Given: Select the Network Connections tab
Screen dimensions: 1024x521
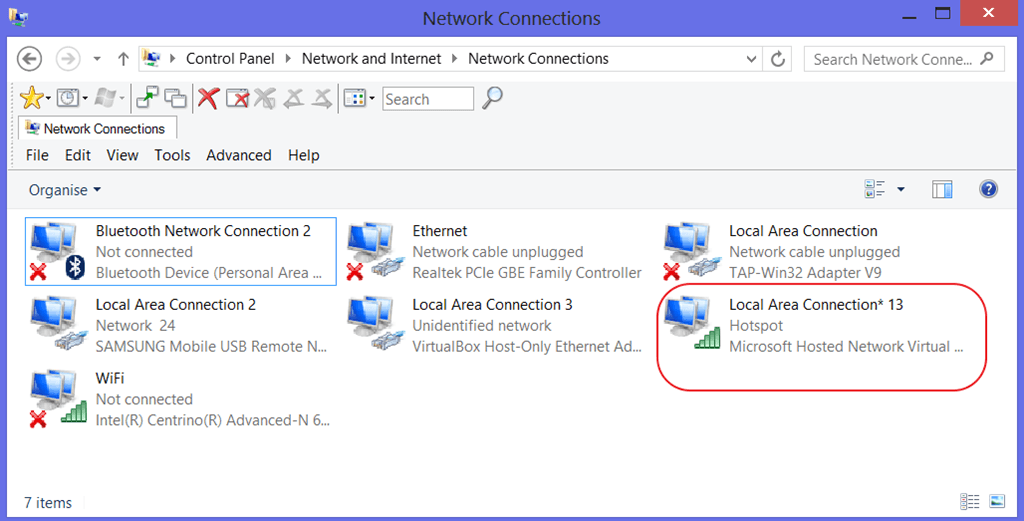Looking at the screenshot, I should (x=97, y=128).
